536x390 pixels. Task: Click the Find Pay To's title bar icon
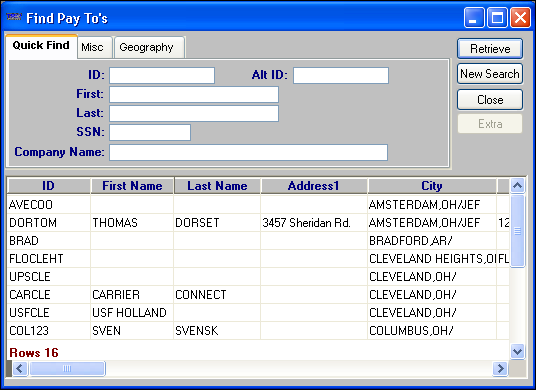pyautogui.click(x=14, y=17)
